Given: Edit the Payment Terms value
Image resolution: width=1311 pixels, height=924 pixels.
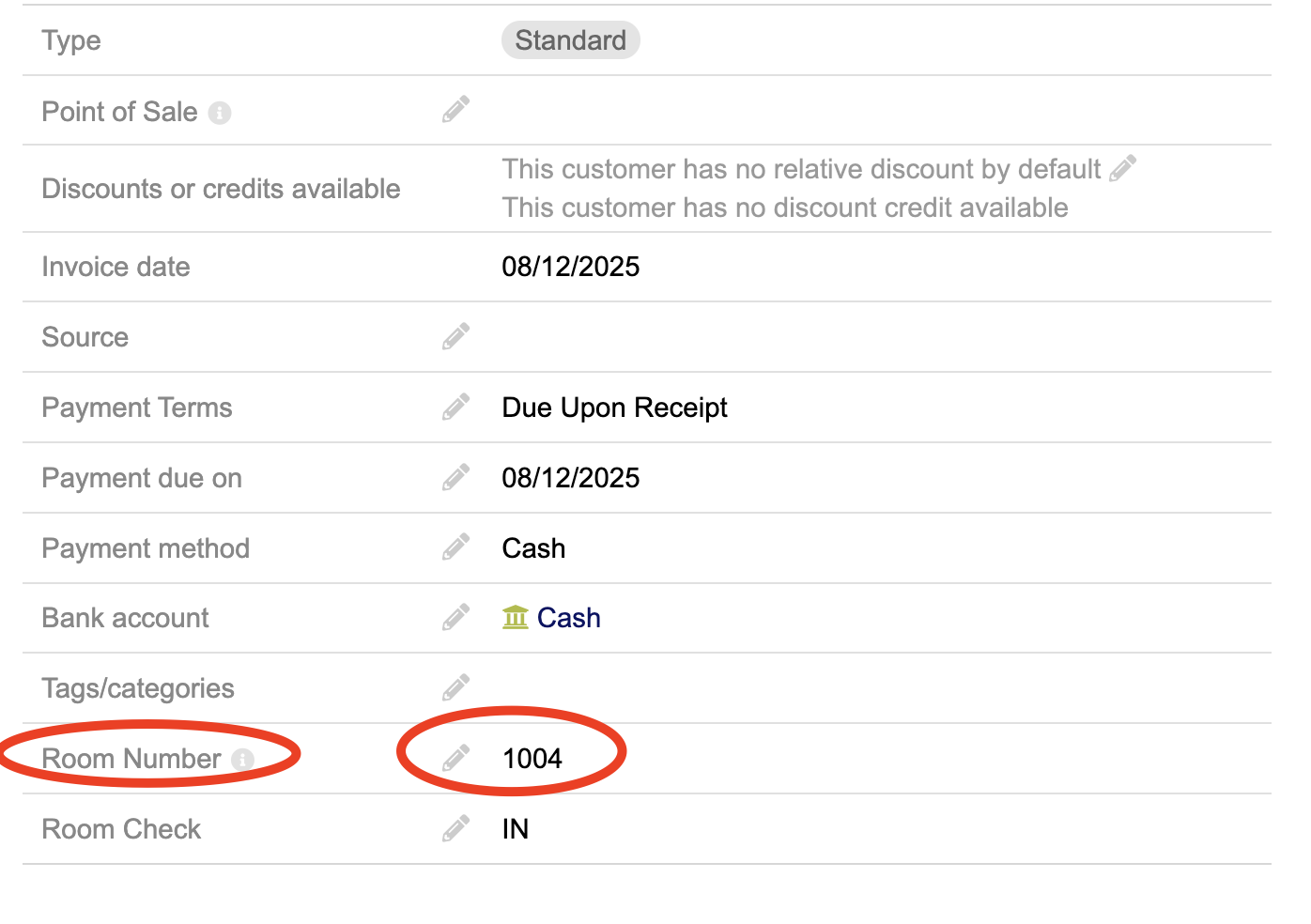Looking at the screenshot, I should click(x=456, y=407).
